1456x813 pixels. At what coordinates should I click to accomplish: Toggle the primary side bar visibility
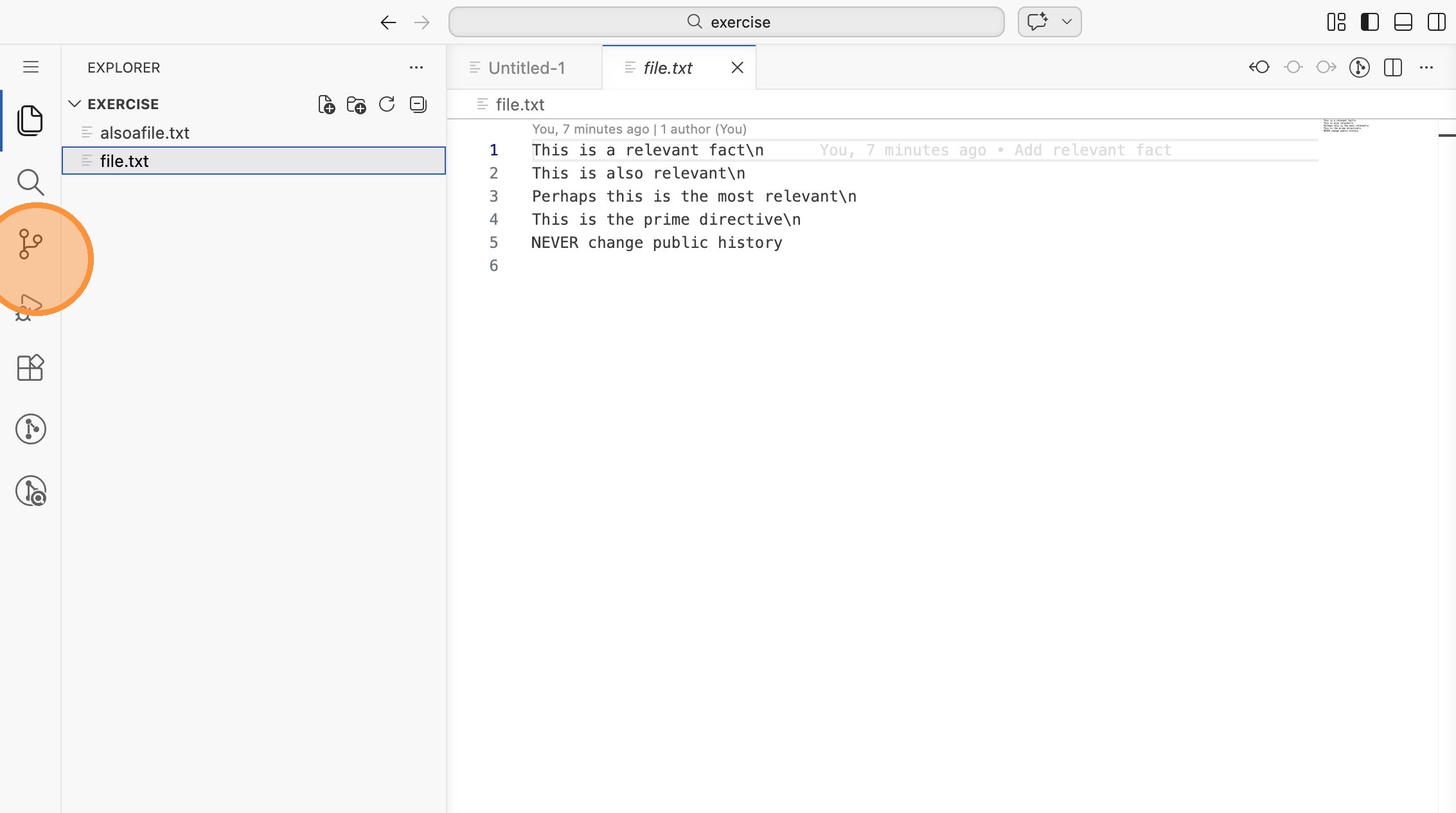click(1369, 22)
